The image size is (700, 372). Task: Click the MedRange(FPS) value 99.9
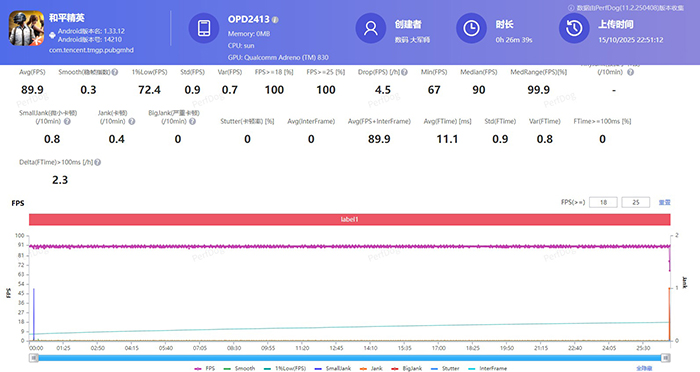click(538, 90)
